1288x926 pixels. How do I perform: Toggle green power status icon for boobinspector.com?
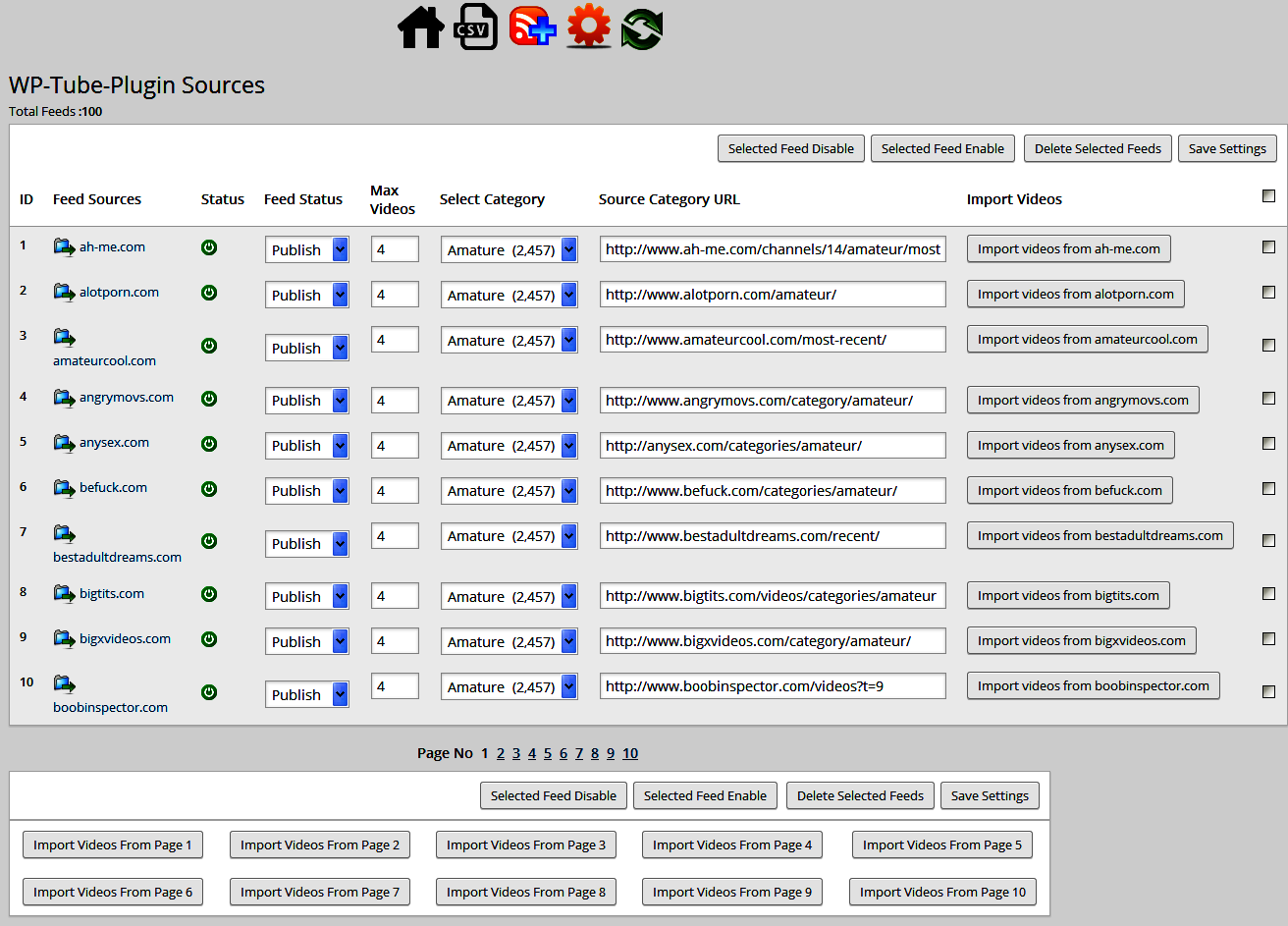[209, 692]
